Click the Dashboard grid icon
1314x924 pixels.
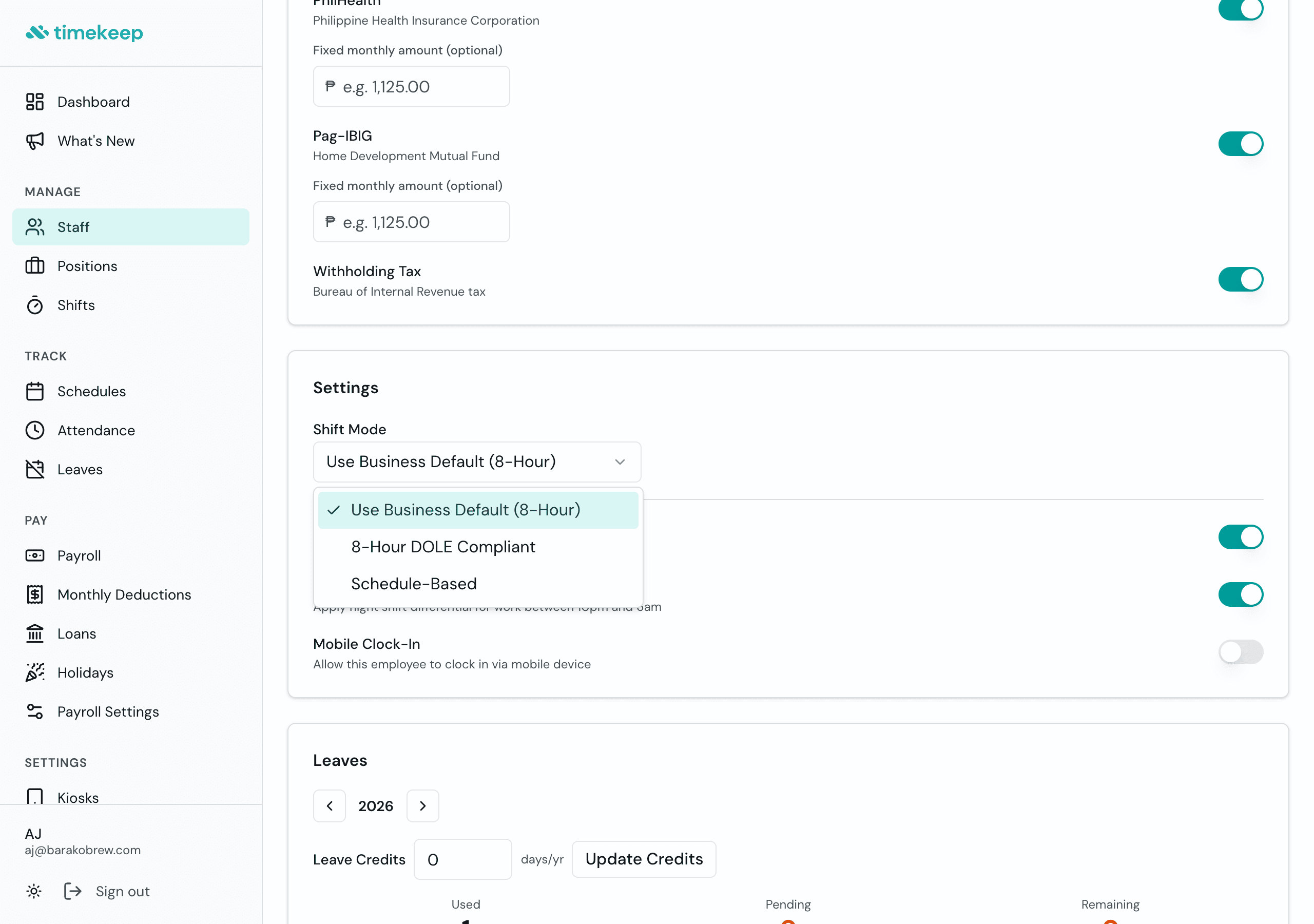pos(34,102)
